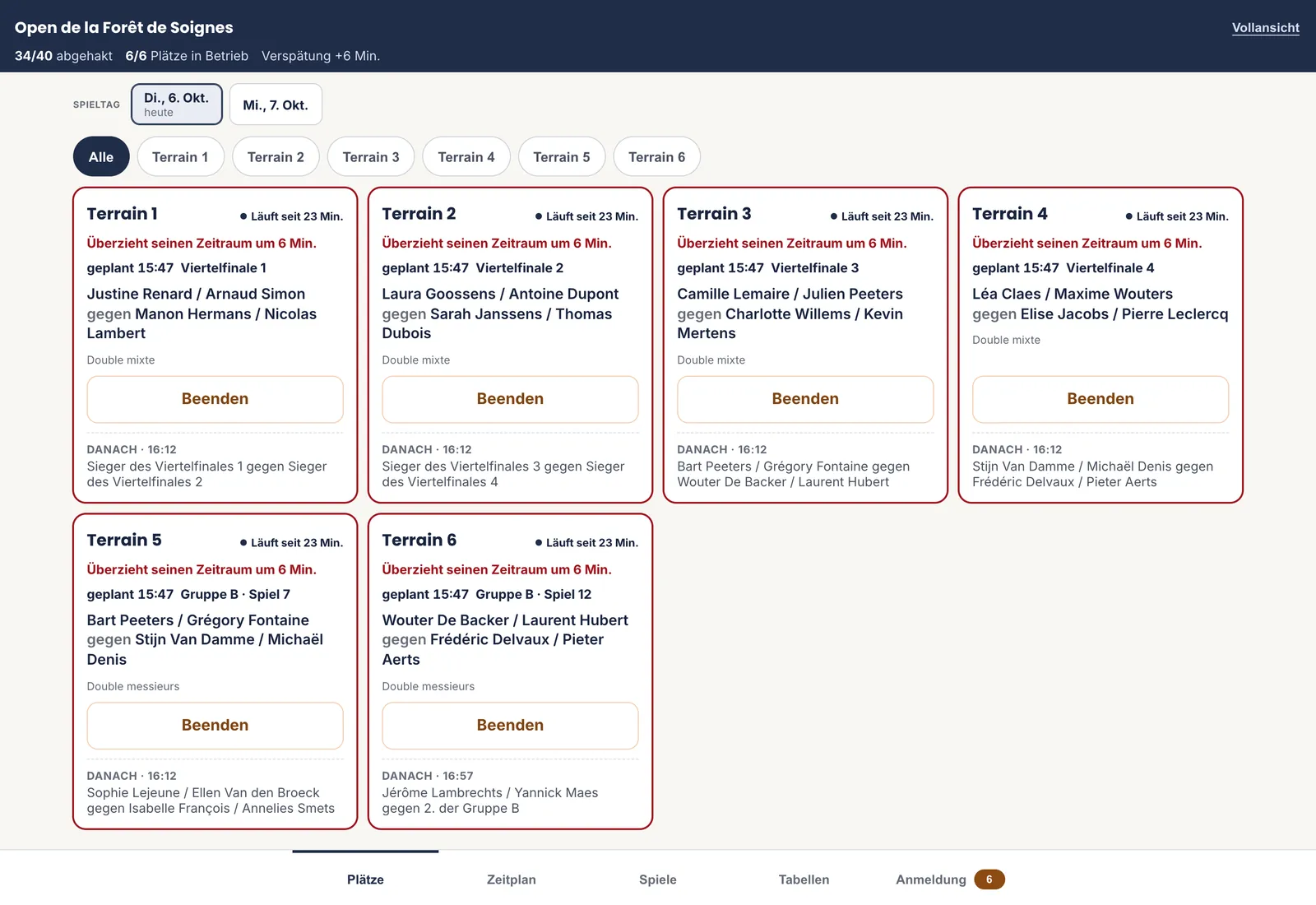Click 'Léa Claes / Maxime Wouters' pairing
1316x905 pixels.
(1073, 295)
